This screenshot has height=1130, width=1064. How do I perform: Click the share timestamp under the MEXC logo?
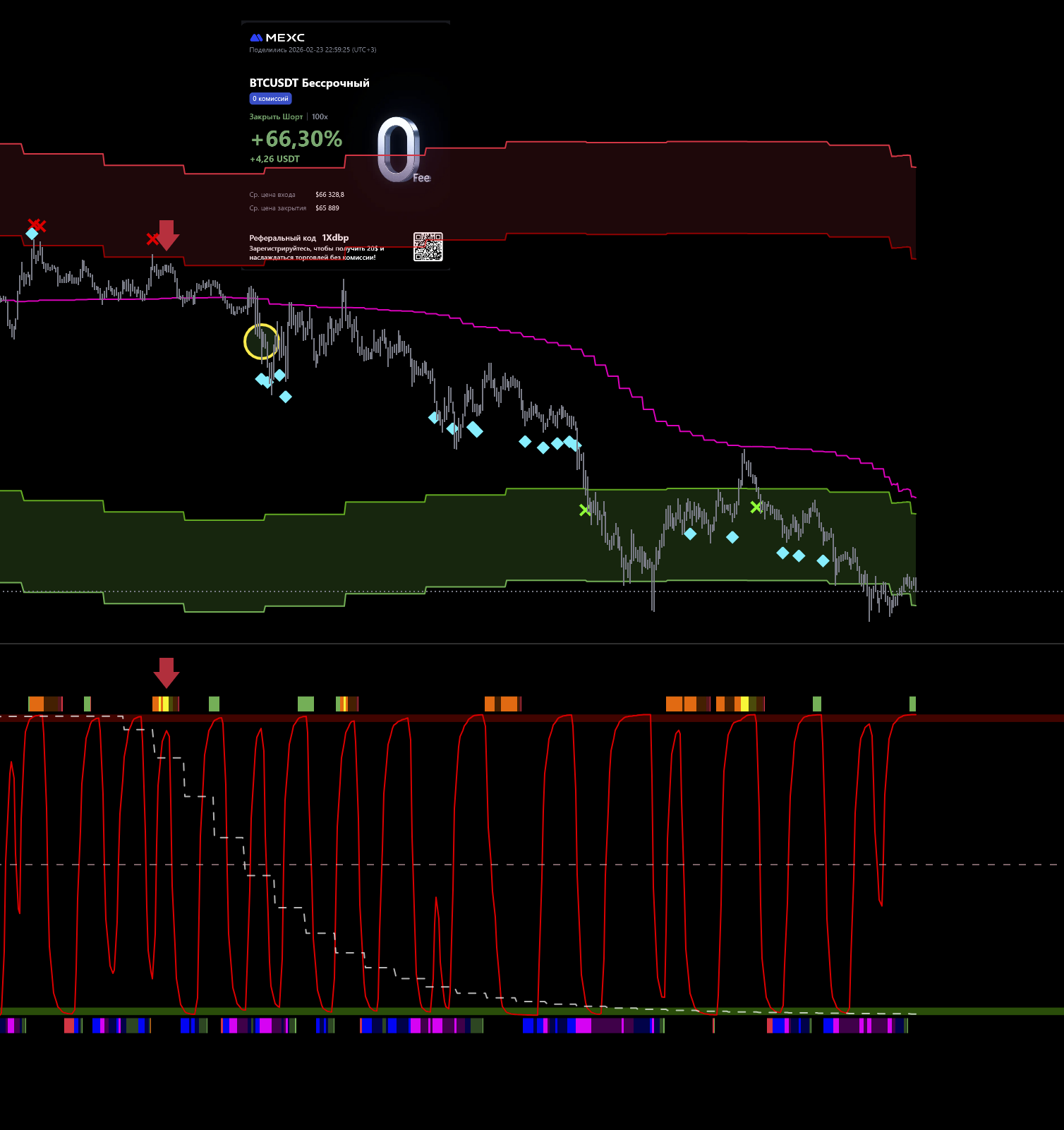[x=313, y=50]
